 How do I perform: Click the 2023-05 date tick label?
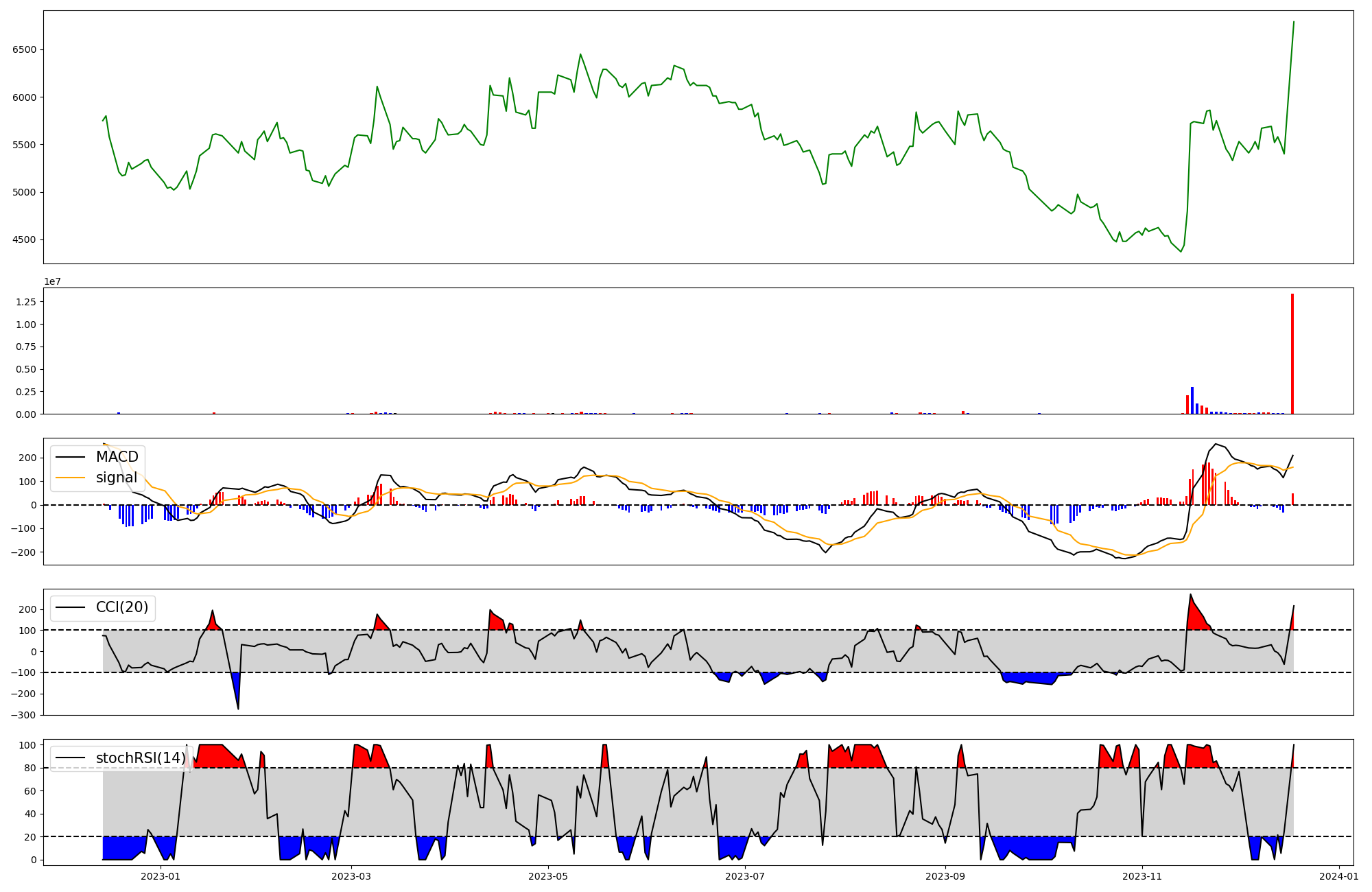click(x=548, y=876)
